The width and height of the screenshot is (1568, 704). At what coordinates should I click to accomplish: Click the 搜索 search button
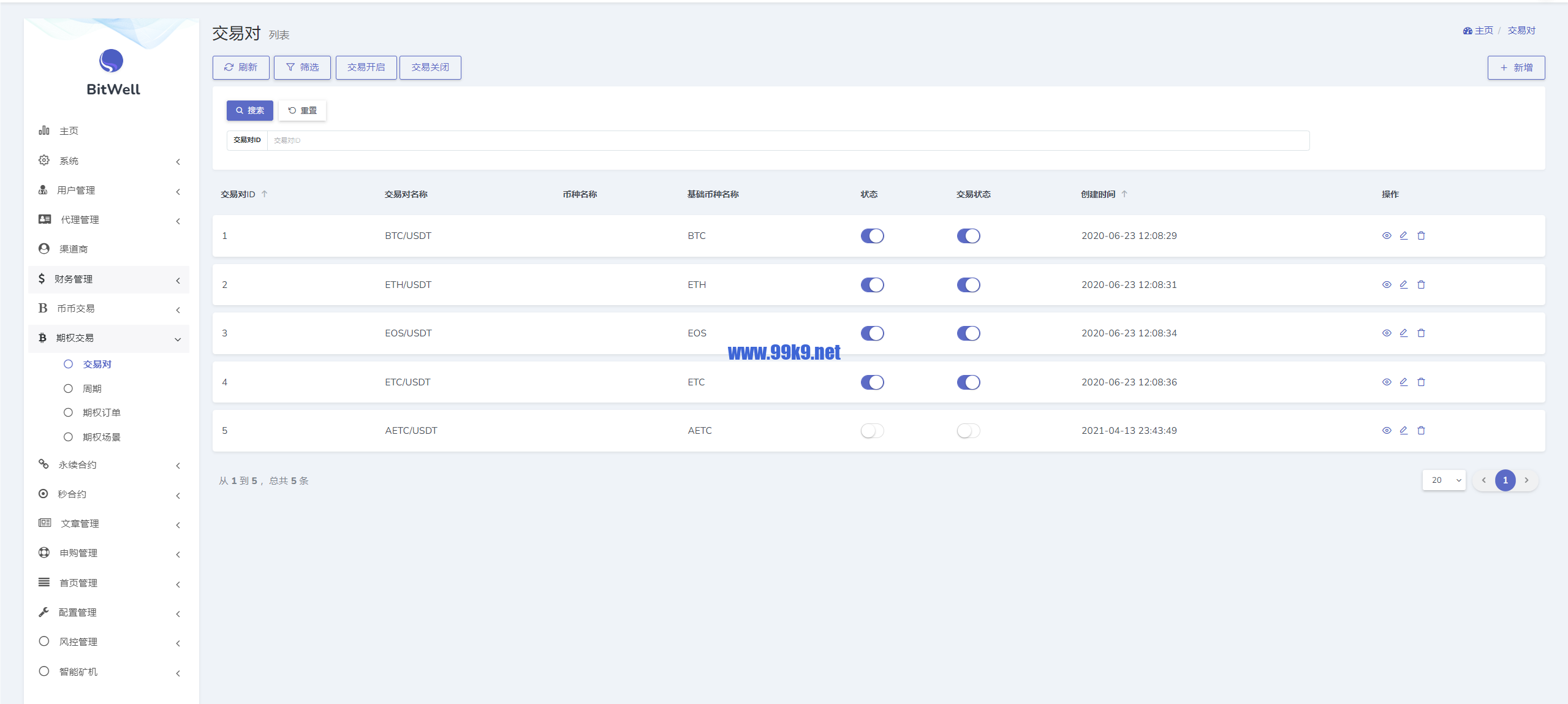click(249, 111)
